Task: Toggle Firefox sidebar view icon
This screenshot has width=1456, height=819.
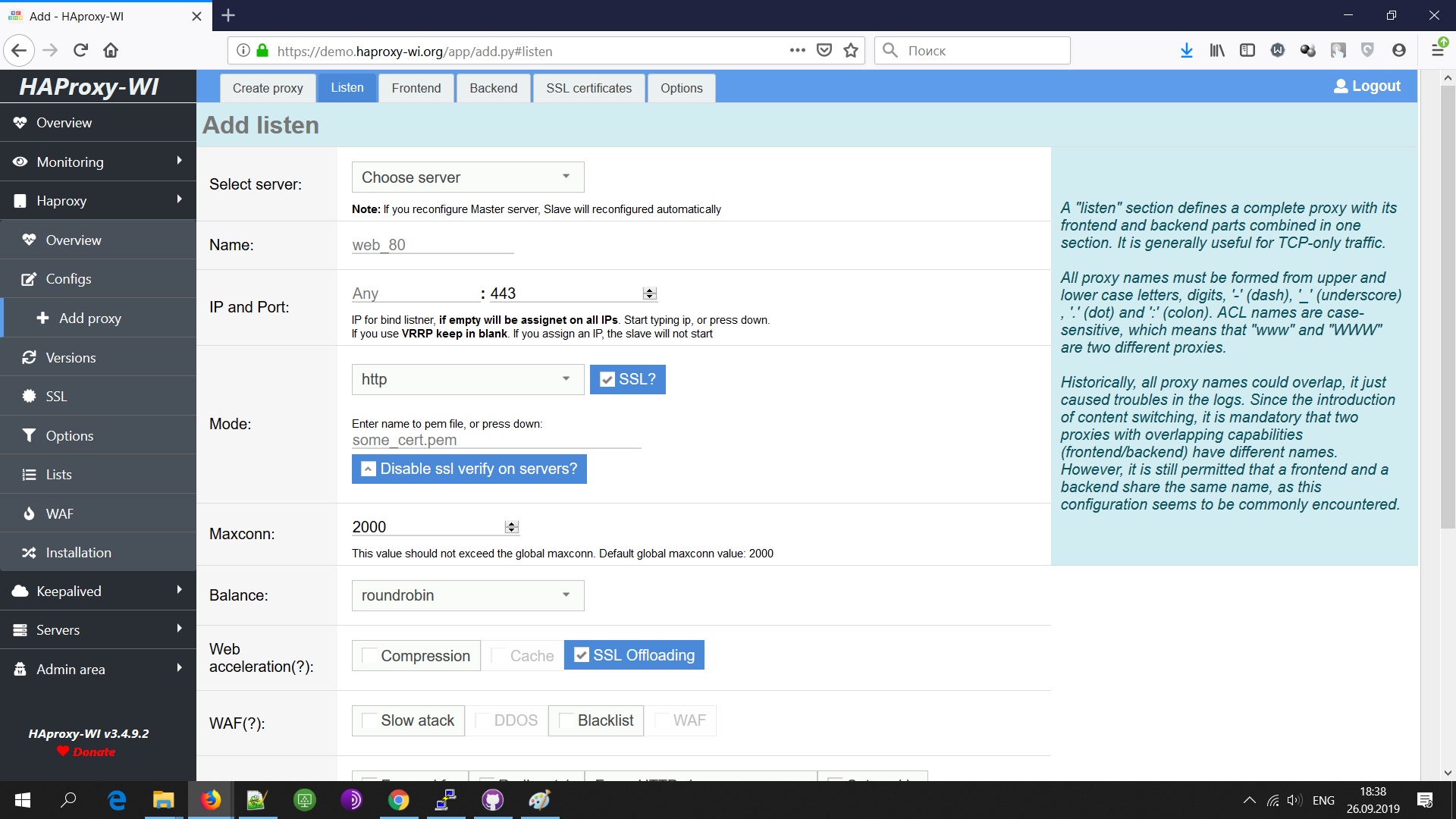Action: click(x=1247, y=50)
